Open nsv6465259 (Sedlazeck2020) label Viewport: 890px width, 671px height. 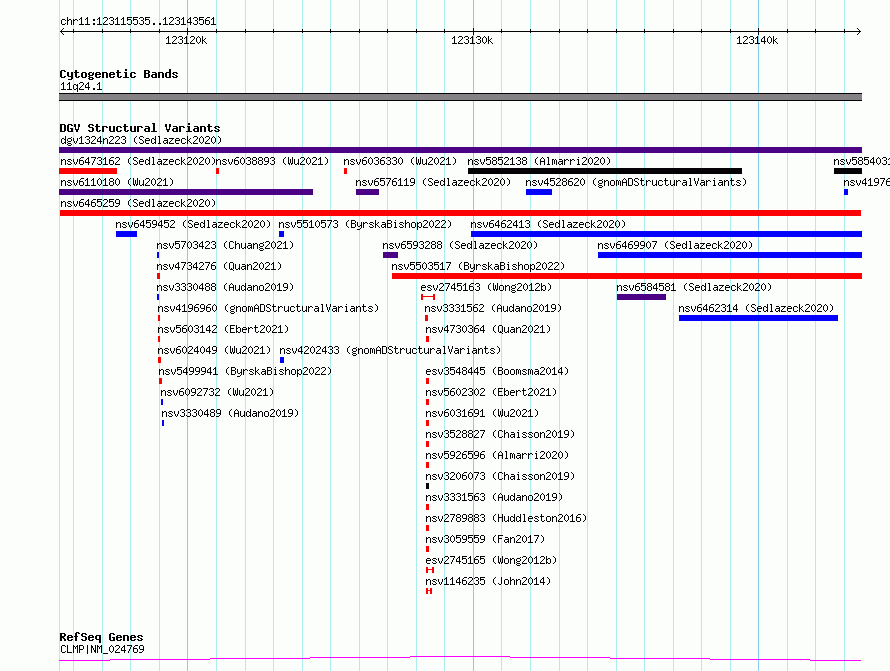coord(138,203)
